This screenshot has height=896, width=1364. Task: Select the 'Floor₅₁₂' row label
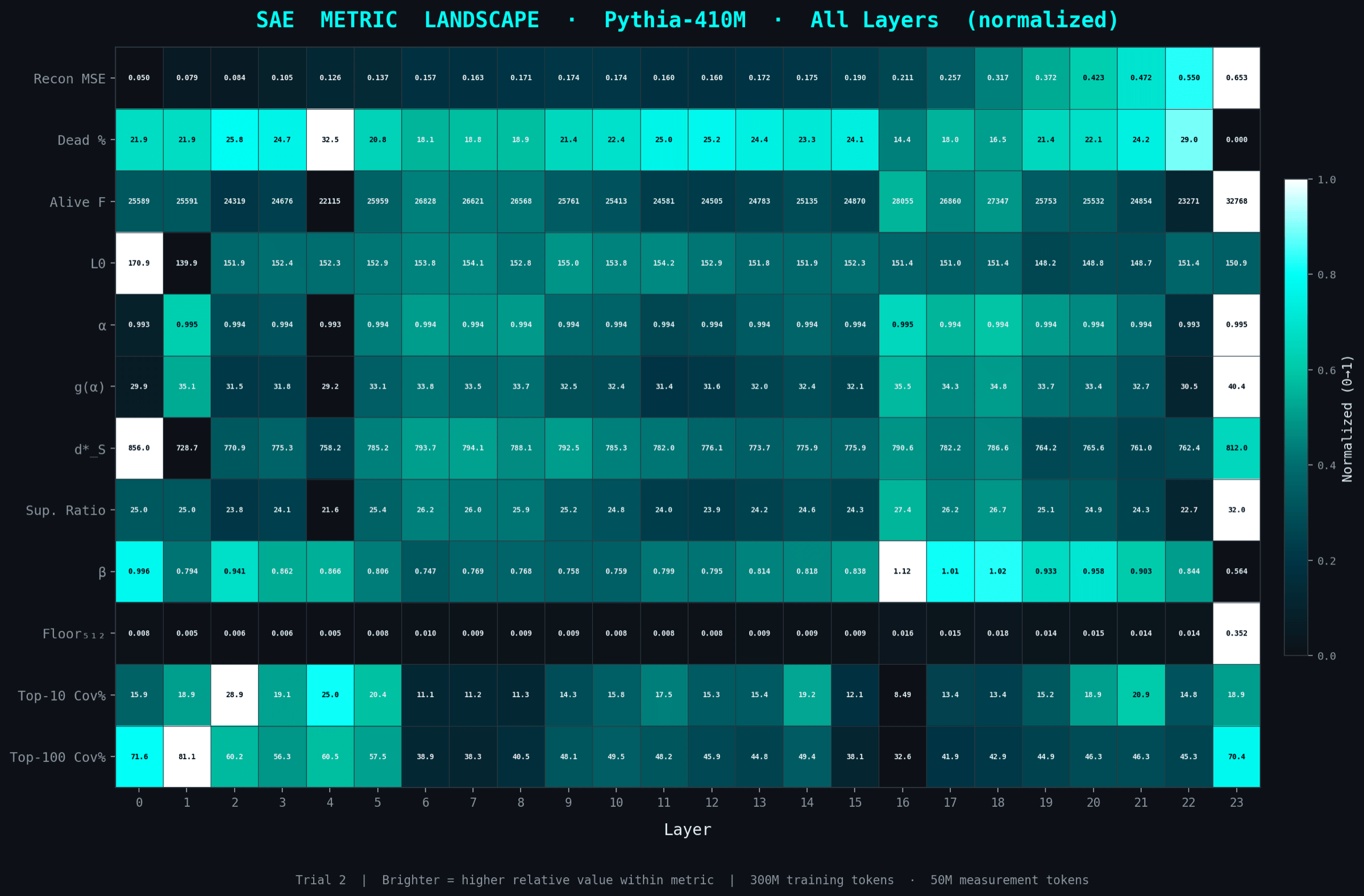[x=73, y=634]
